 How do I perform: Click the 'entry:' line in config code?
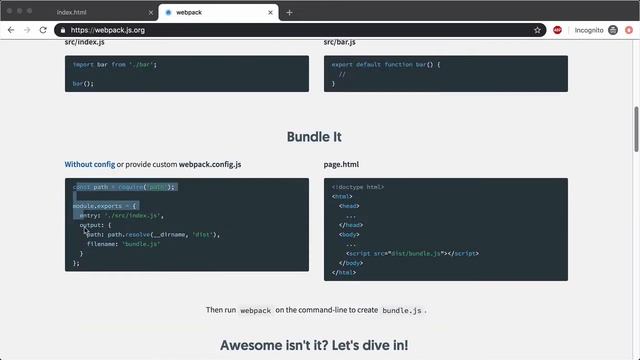[122, 216]
